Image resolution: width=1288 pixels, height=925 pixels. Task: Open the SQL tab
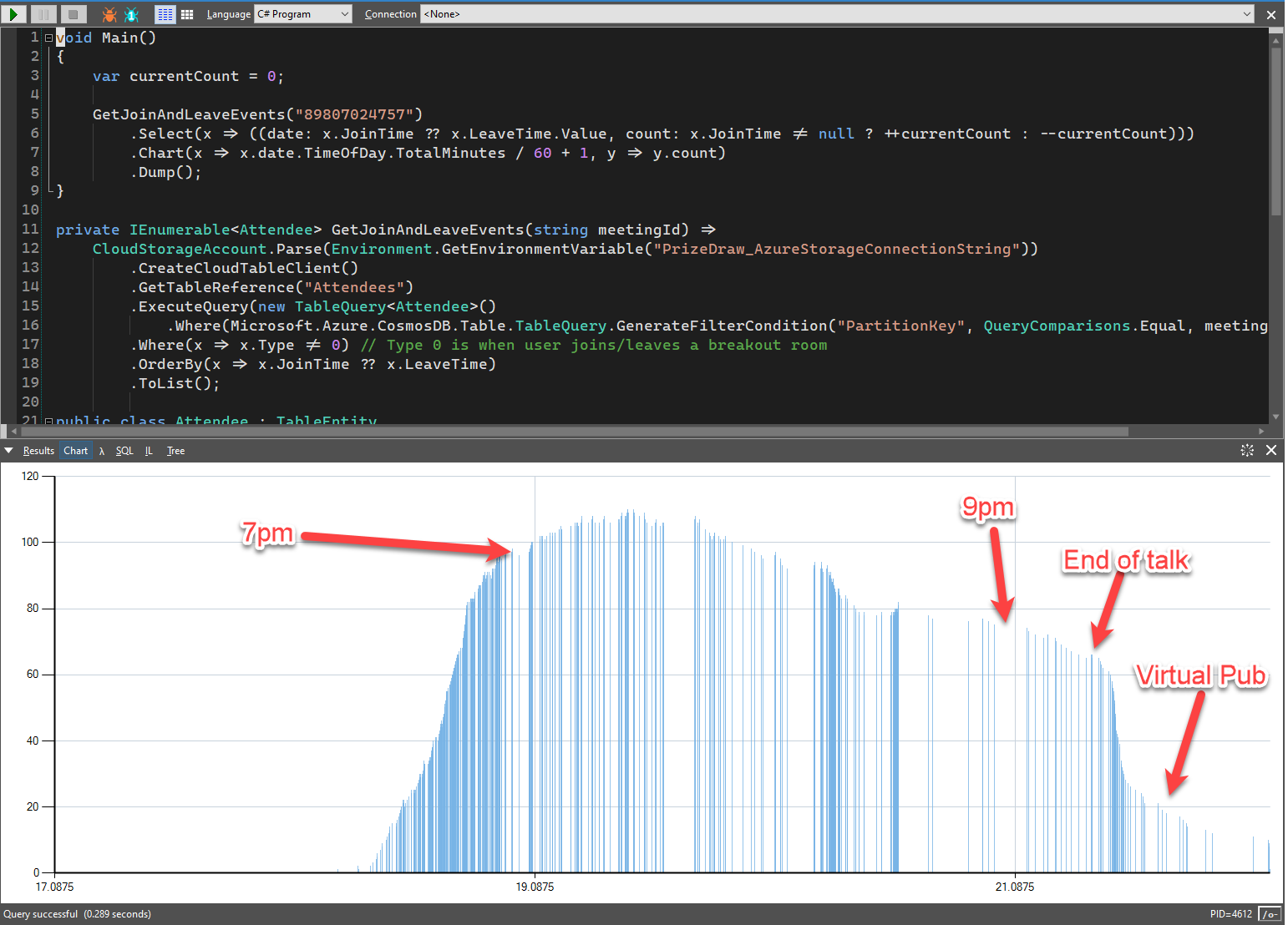124,451
